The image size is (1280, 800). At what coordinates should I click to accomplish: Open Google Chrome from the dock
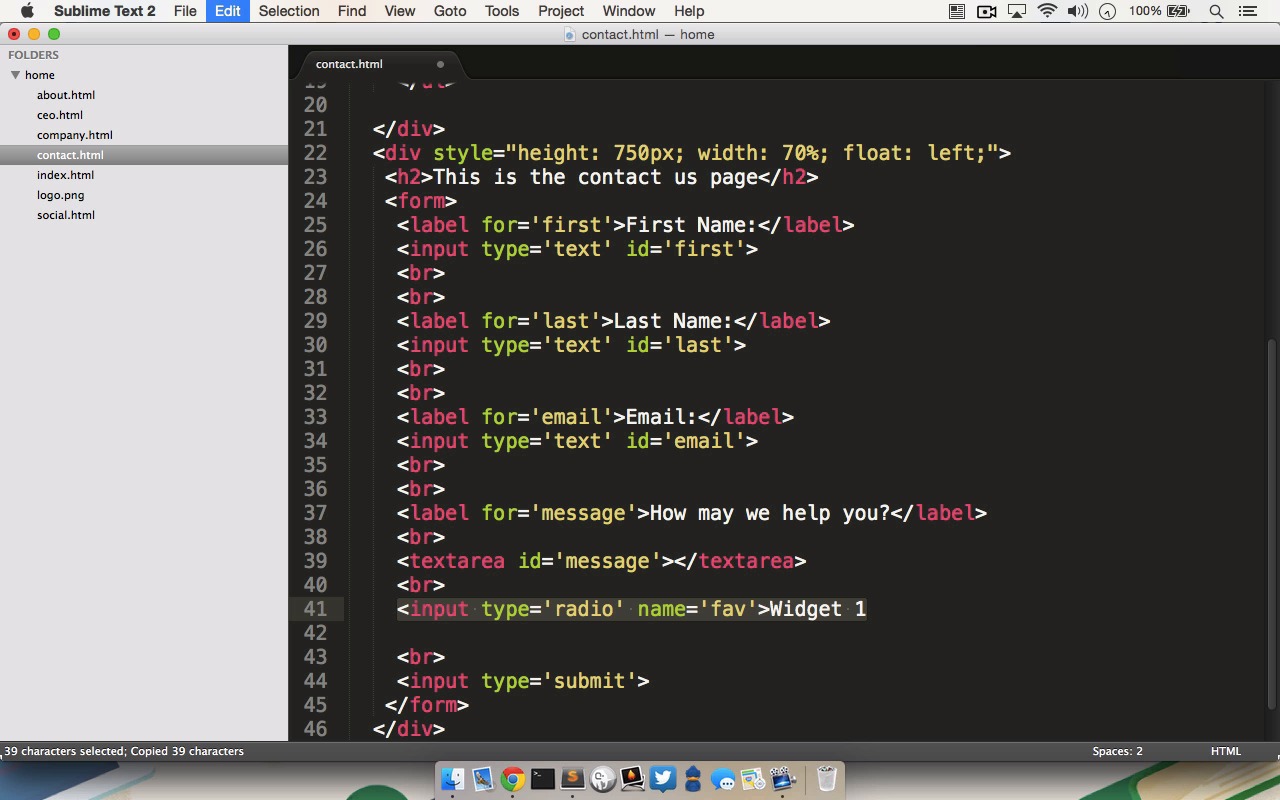click(x=513, y=779)
